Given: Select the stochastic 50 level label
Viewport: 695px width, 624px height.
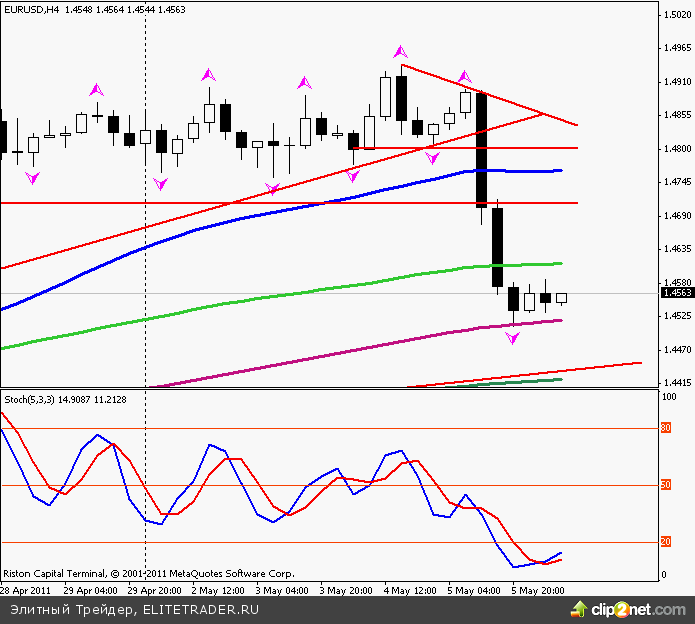Looking at the screenshot, I should (666, 485).
